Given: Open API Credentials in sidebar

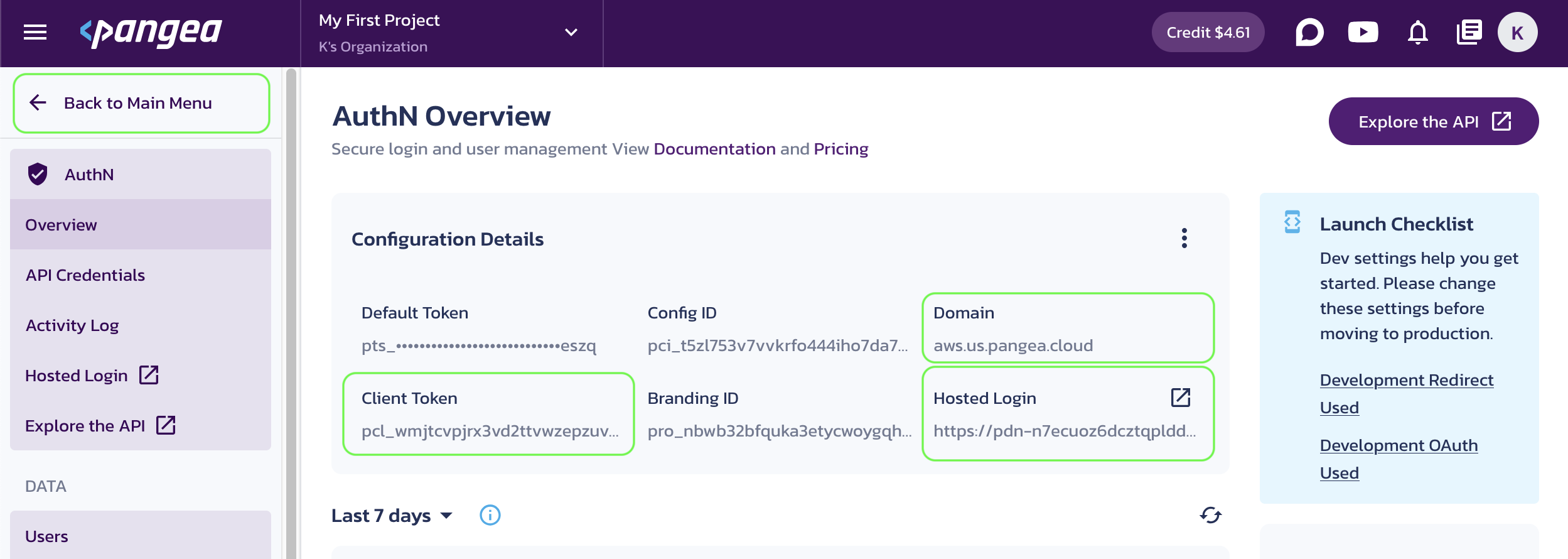Looking at the screenshot, I should 141,275.
